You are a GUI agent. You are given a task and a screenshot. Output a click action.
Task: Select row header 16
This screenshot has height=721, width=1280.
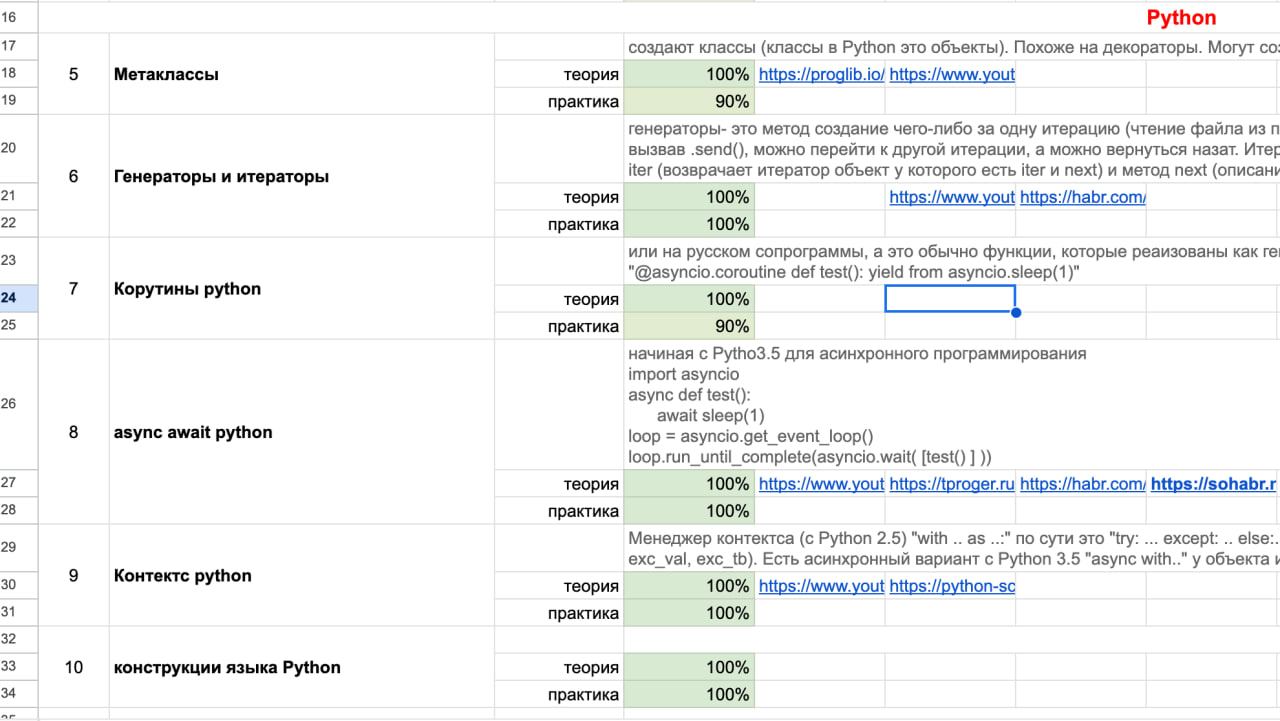click(9, 17)
